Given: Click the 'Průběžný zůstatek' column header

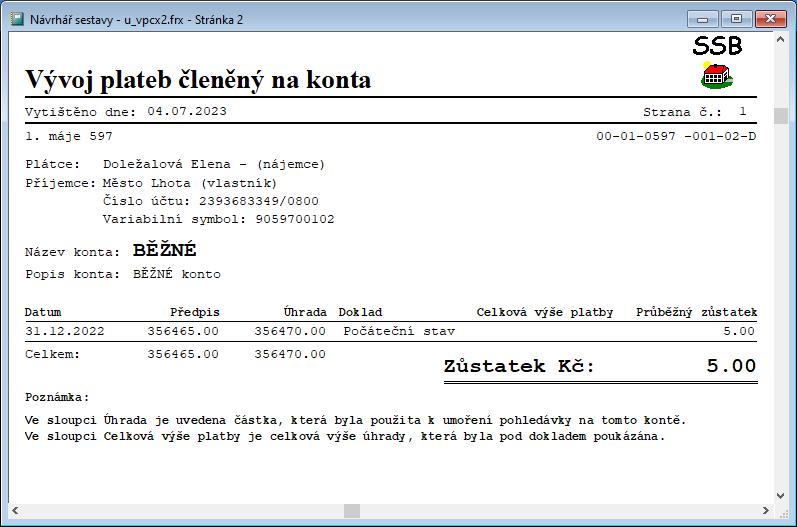Looking at the screenshot, I should click(696, 312).
